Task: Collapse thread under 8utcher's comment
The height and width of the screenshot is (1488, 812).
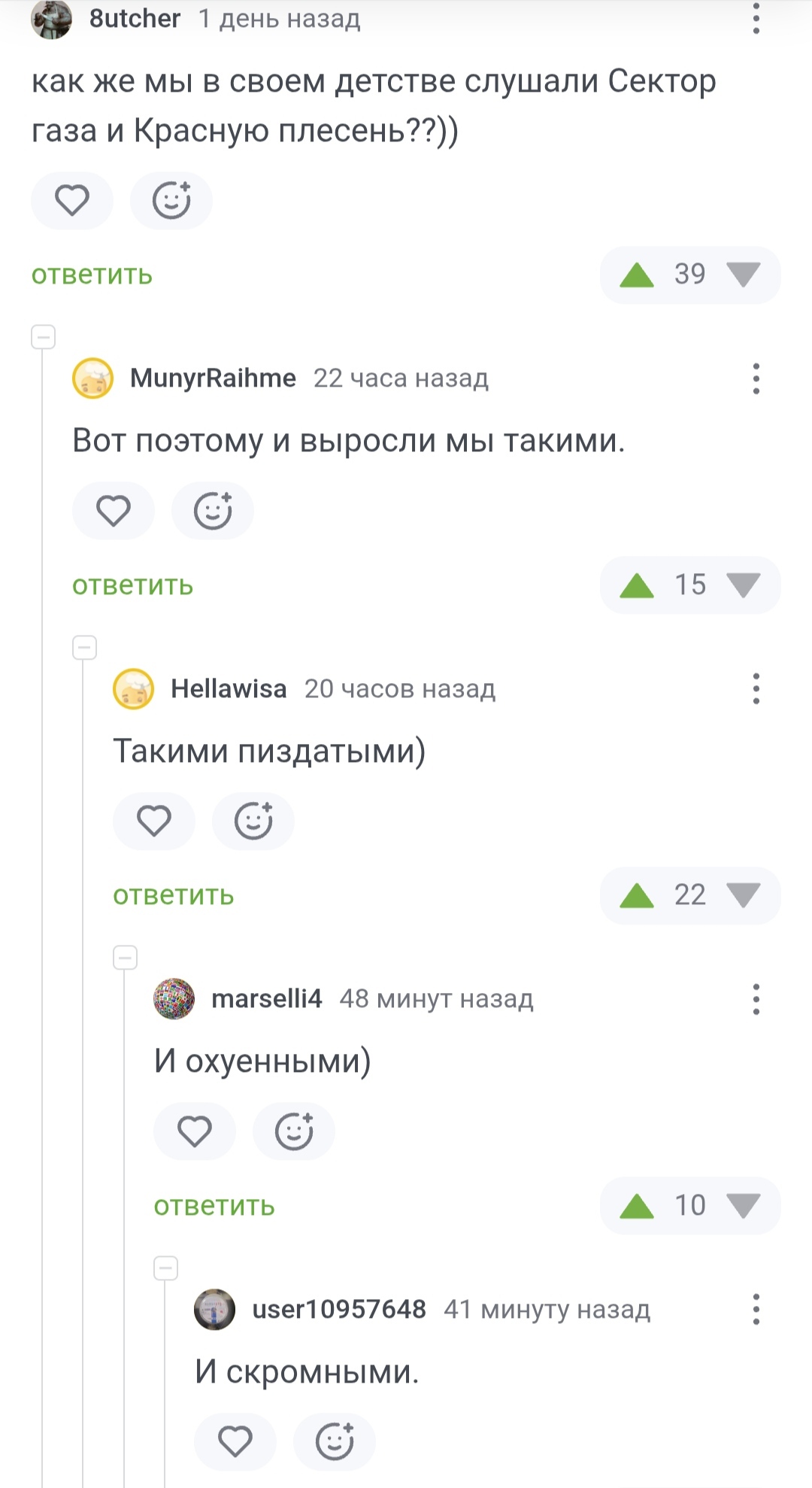Action: pyautogui.click(x=44, y=336)
